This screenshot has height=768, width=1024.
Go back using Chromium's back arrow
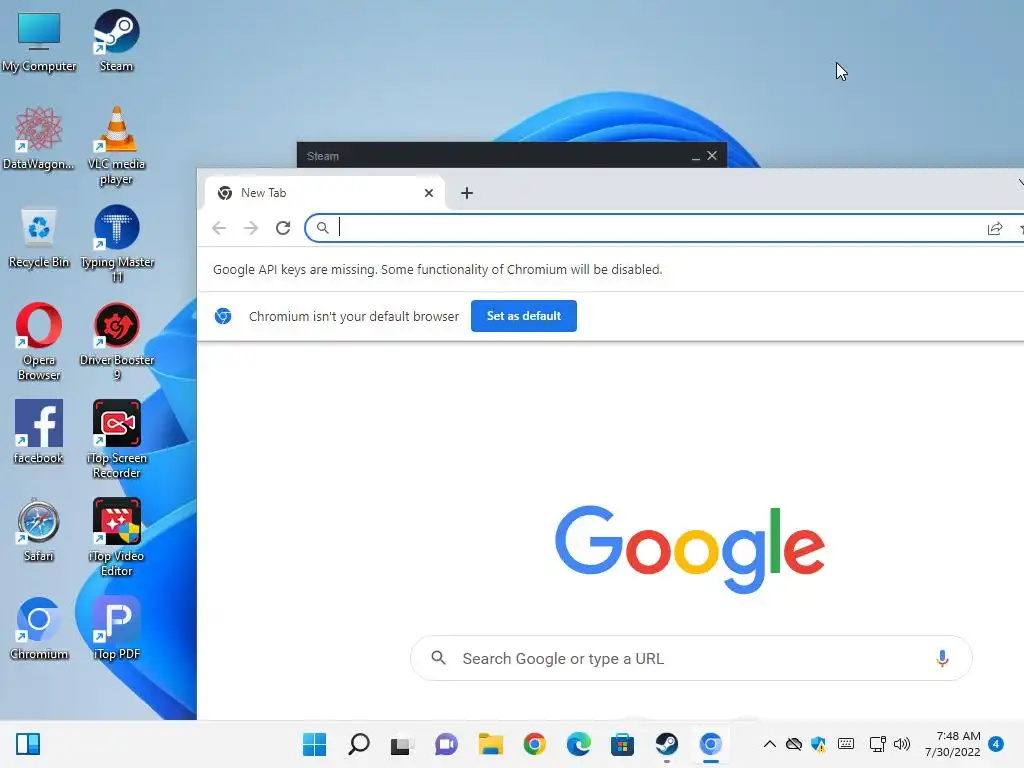(219, 228)
